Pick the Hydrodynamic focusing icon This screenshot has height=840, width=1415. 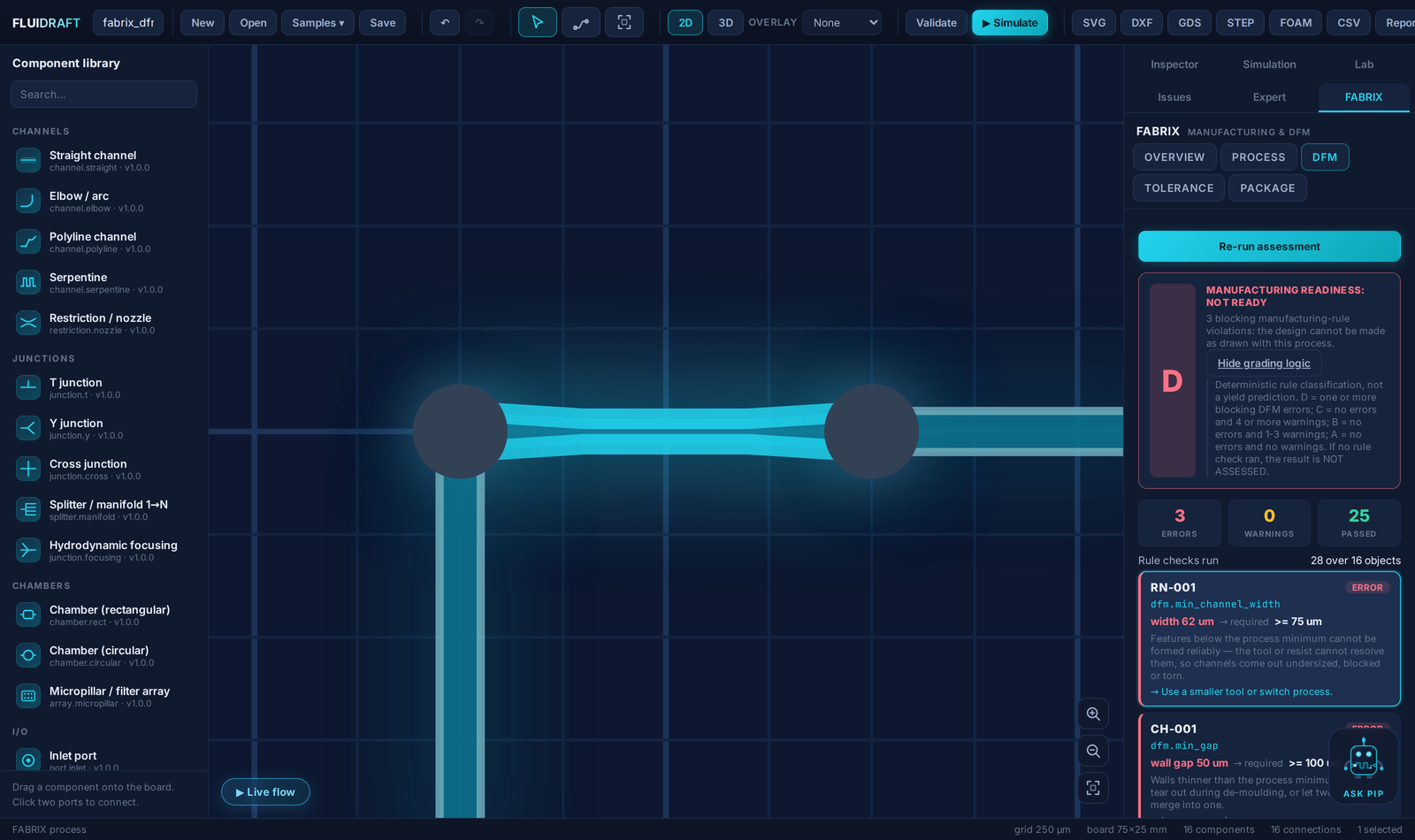click(x=28, y=550)
